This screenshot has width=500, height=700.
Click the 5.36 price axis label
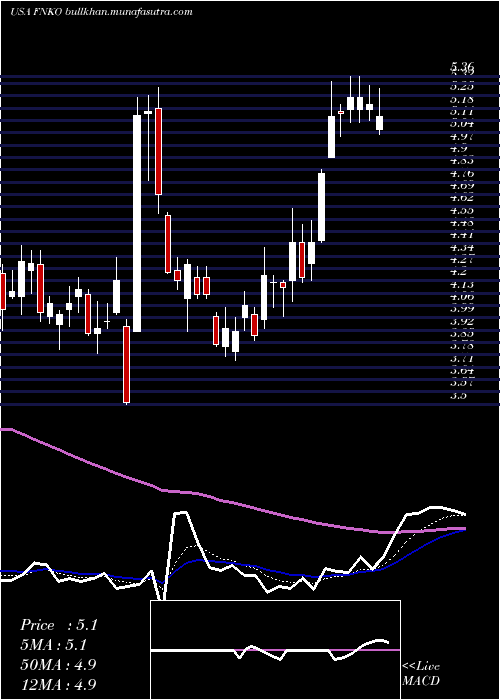(x=462, y=67)
